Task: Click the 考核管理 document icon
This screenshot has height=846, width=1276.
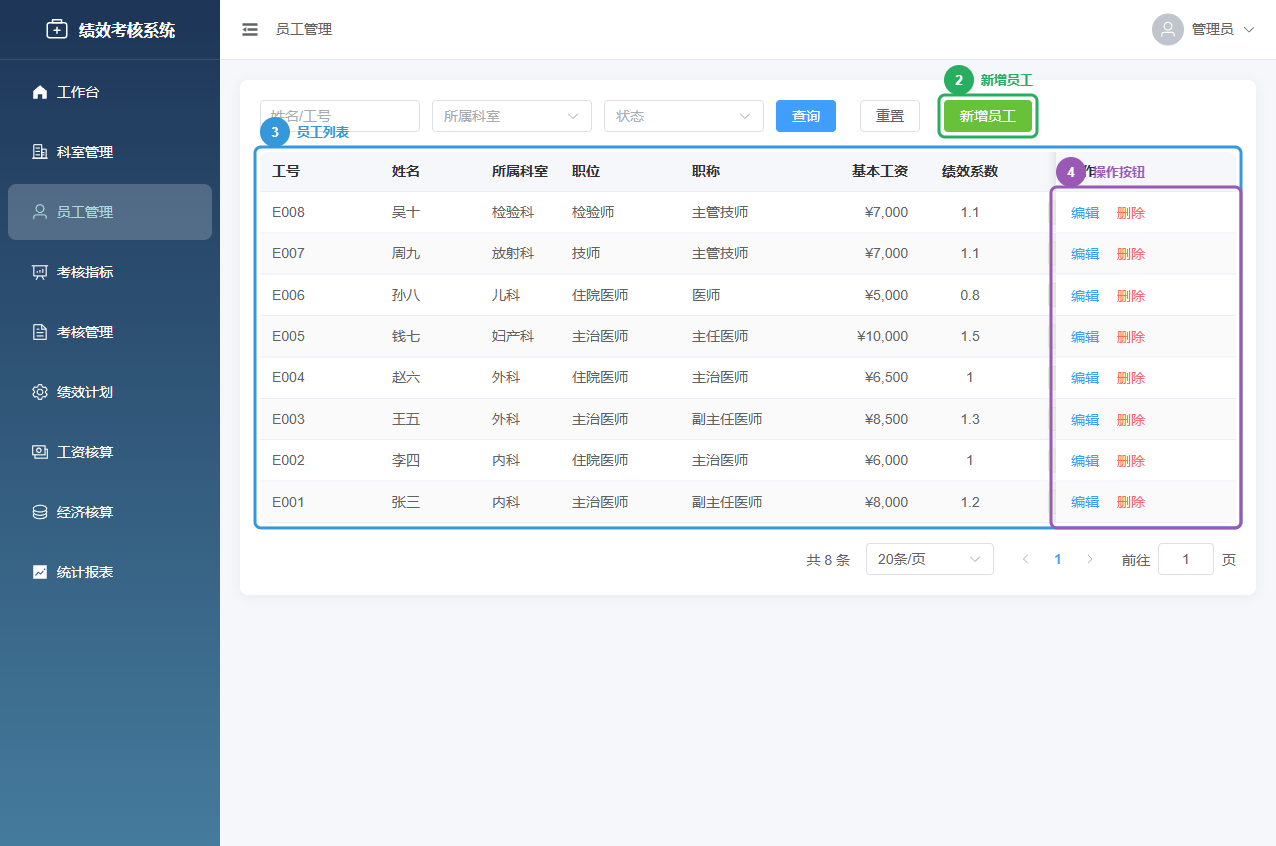Action: pyautogui.click(x=40, y=331)
